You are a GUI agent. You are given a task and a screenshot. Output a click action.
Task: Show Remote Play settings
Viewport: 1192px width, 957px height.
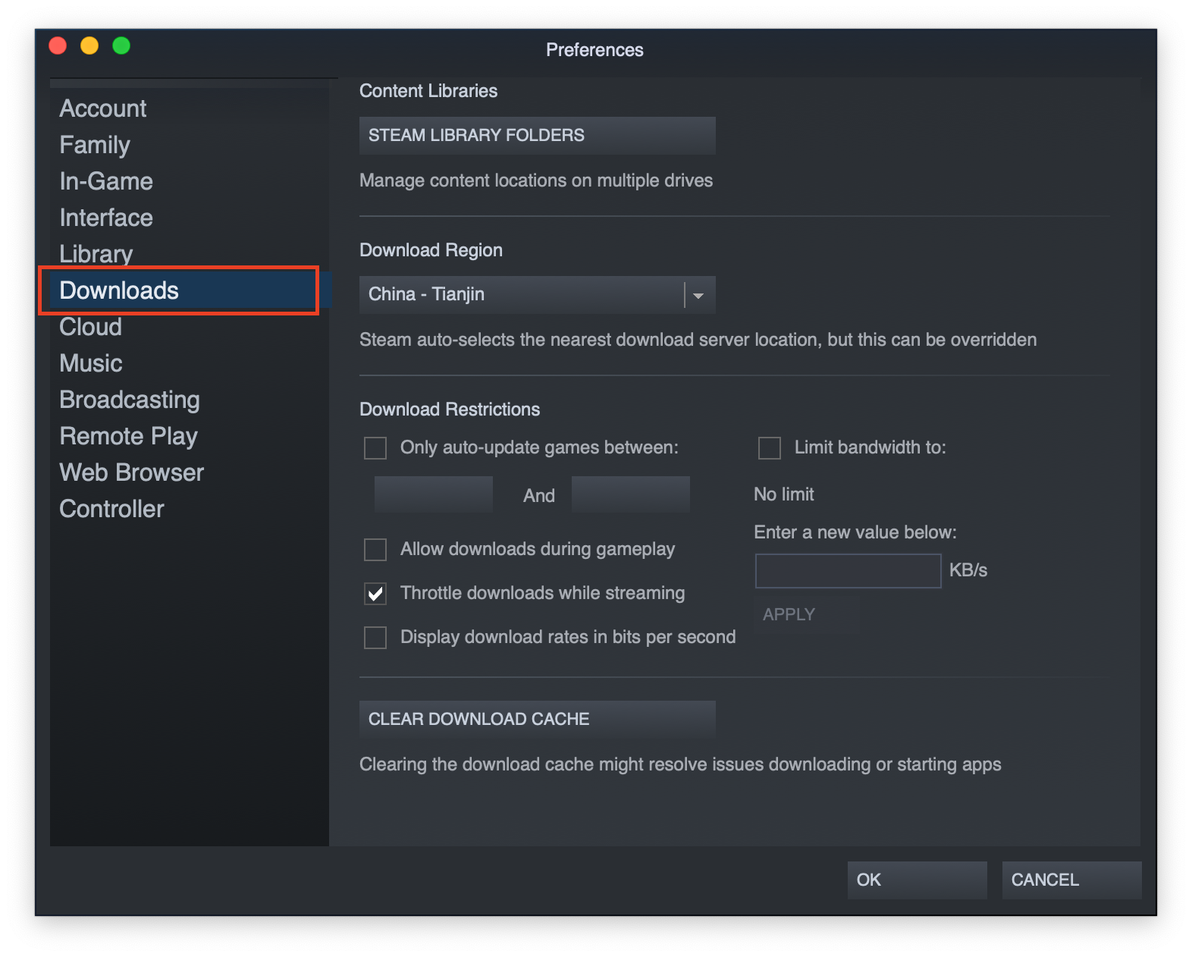tap(128, 436)
